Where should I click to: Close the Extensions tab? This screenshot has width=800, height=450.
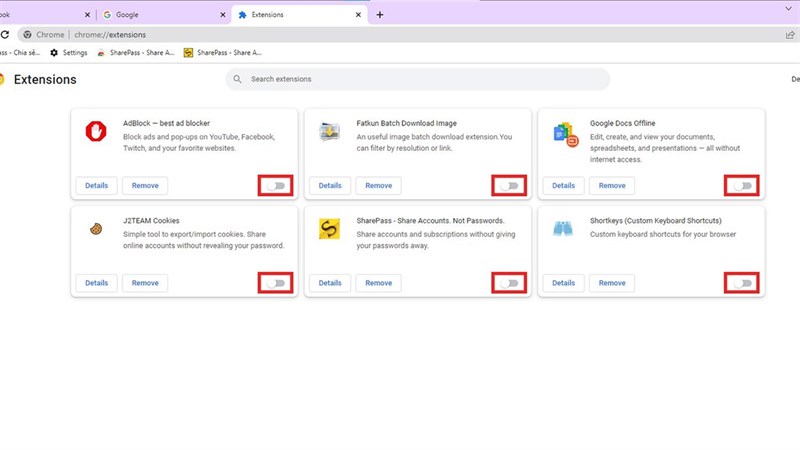(358, 15)
